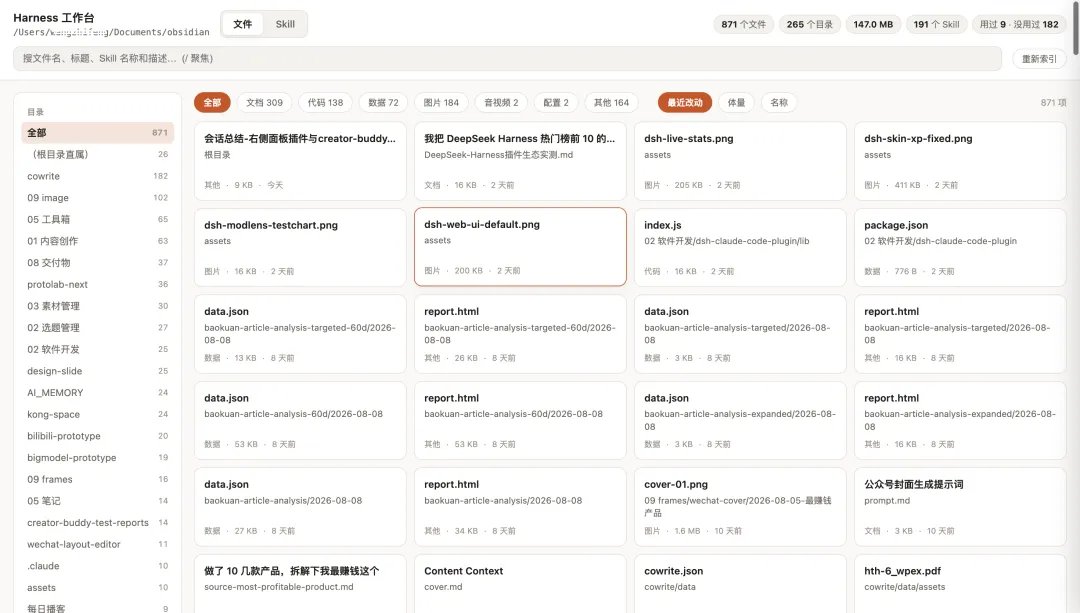This screenshot has width=1080, height=613.
Task: Focus the file name search field
Action: 507,59
